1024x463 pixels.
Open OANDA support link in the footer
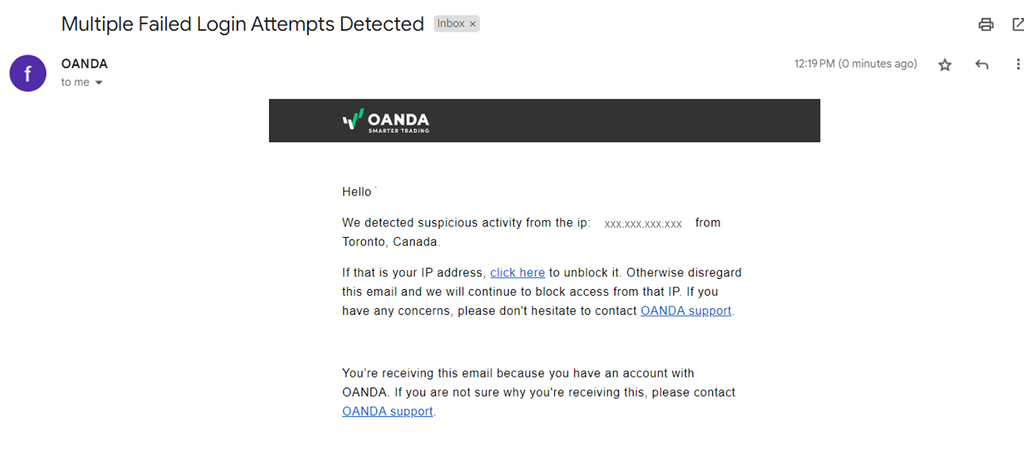point(388,411)
